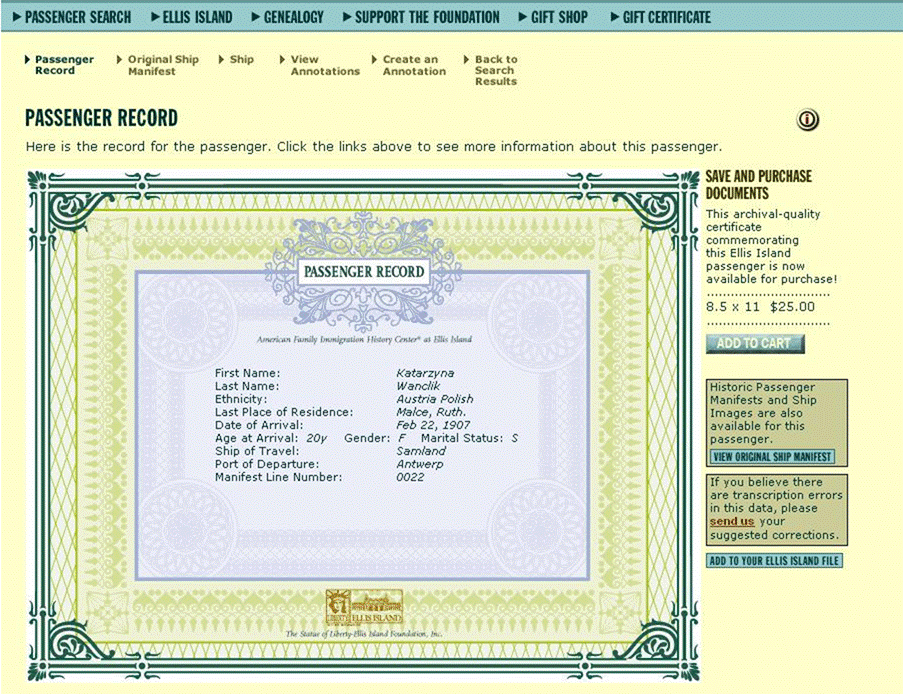Open the Genealogy menu

click(287, 17)
